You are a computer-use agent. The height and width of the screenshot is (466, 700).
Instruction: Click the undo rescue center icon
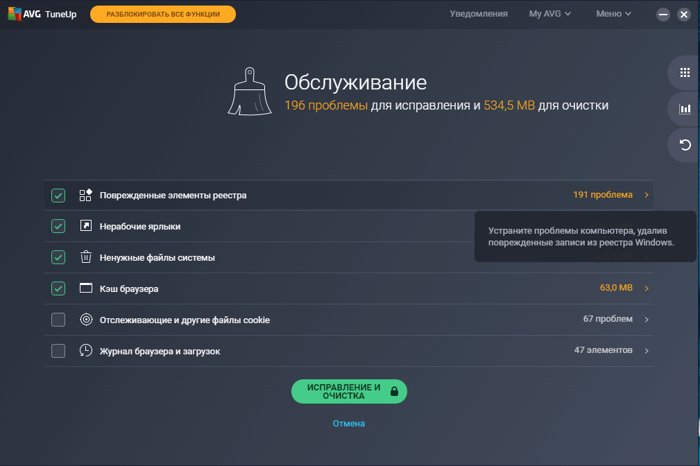[x=685, y=145]
